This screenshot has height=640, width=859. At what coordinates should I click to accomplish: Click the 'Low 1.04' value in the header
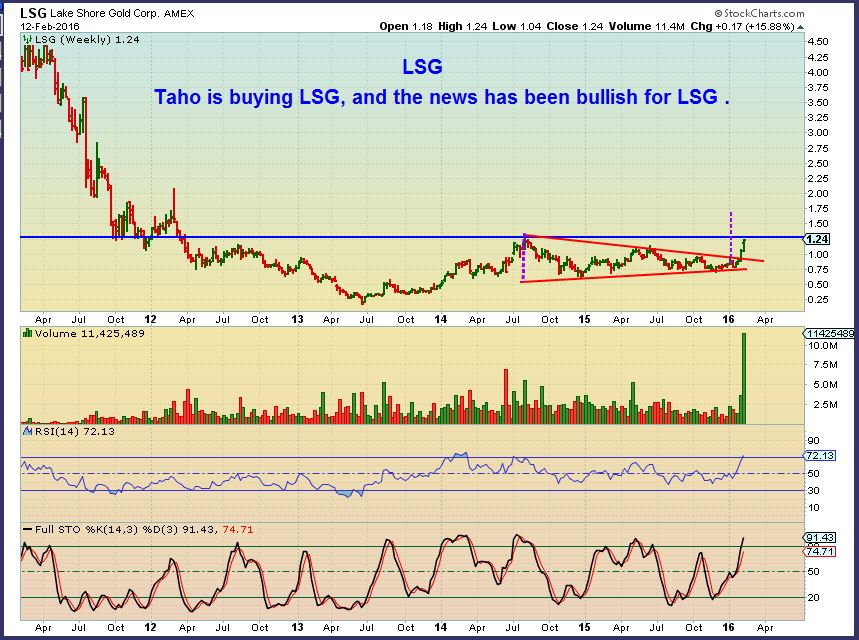coord(517,26)
